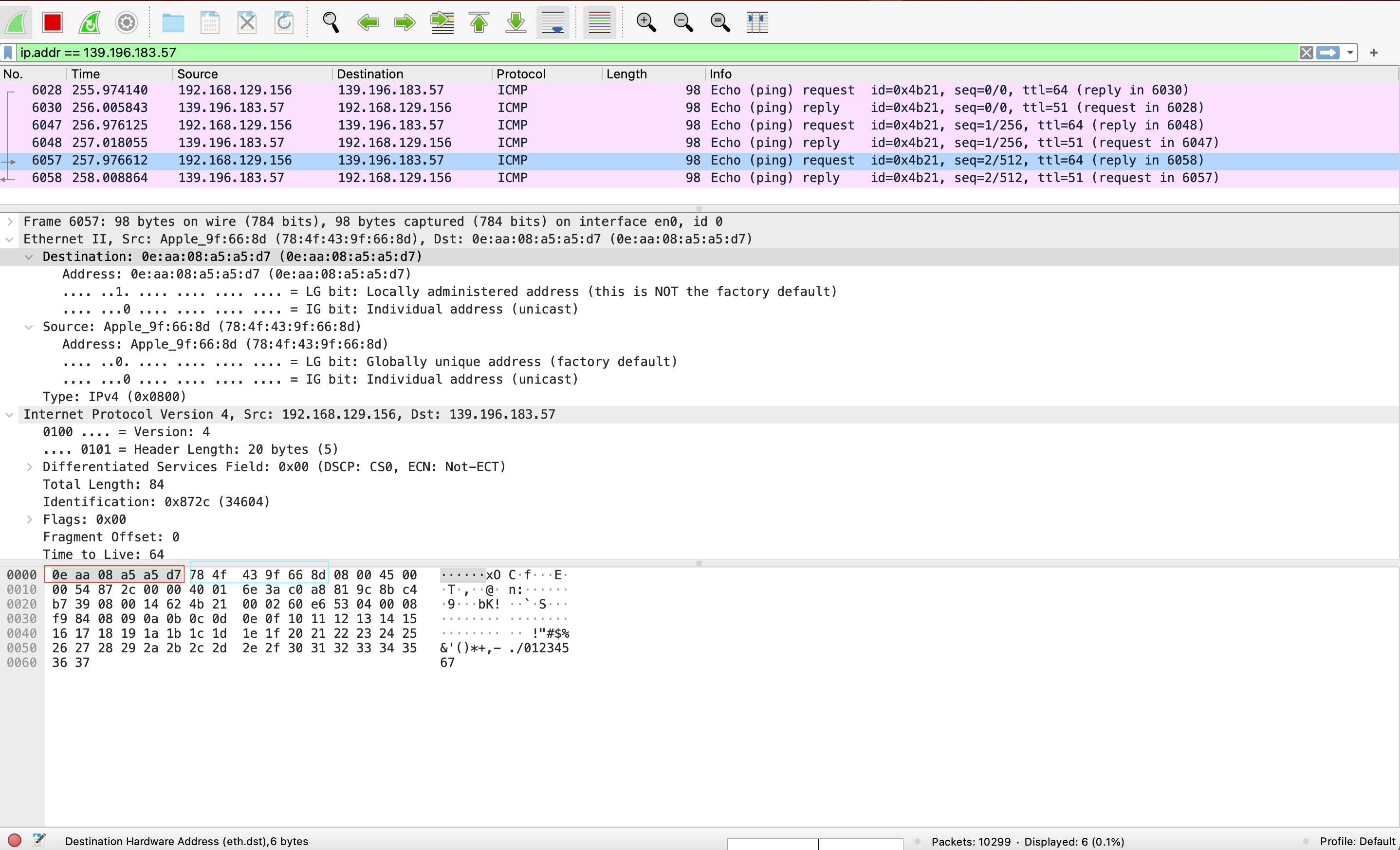Sort packets by the Time column header
This screenshot has height=850, width=1400.
(85, 74)
